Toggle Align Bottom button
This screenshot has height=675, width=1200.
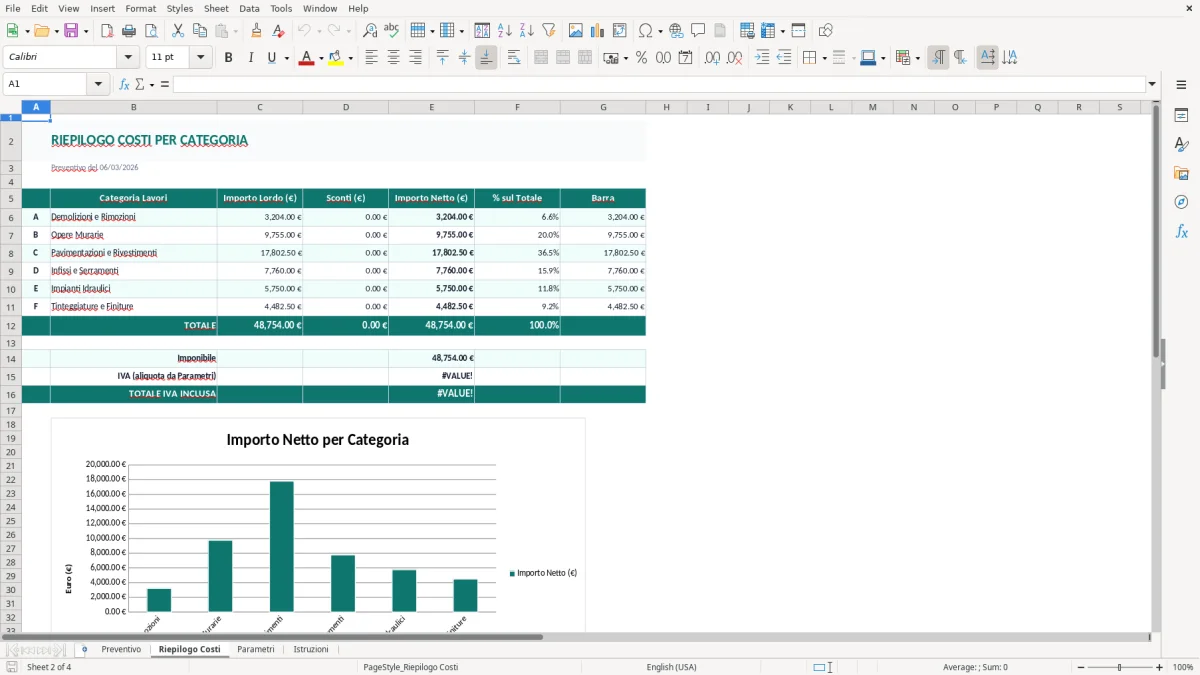(x=486, y=58)
